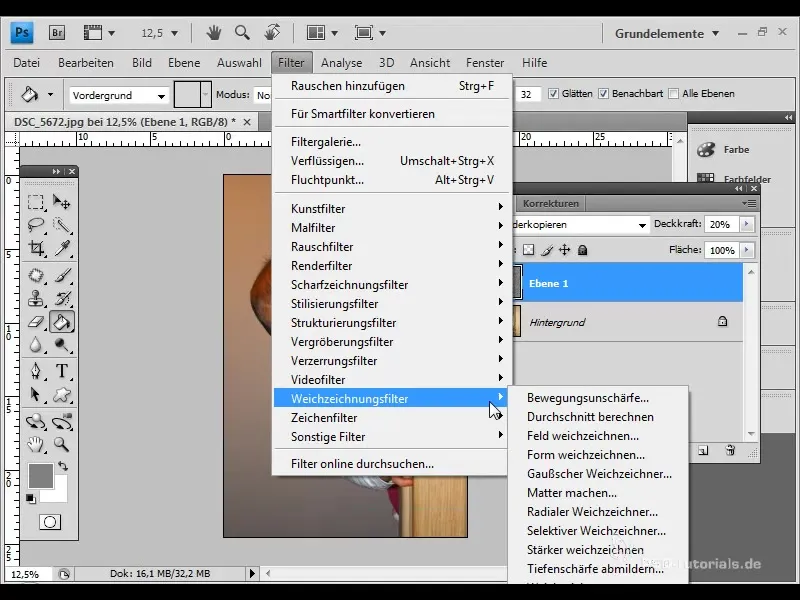
Task: Toggle lock image pixels brush icon
Action: pyautogui.click(x=546, y=250)
